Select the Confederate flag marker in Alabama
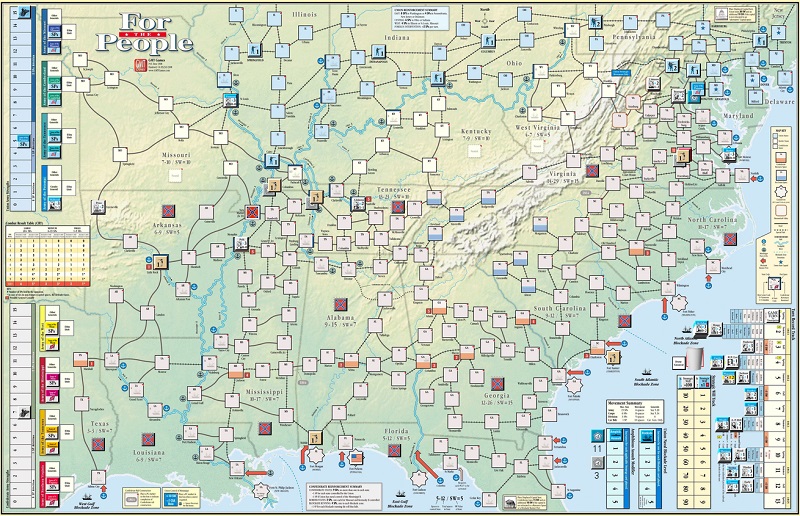 tap(341, 305)
